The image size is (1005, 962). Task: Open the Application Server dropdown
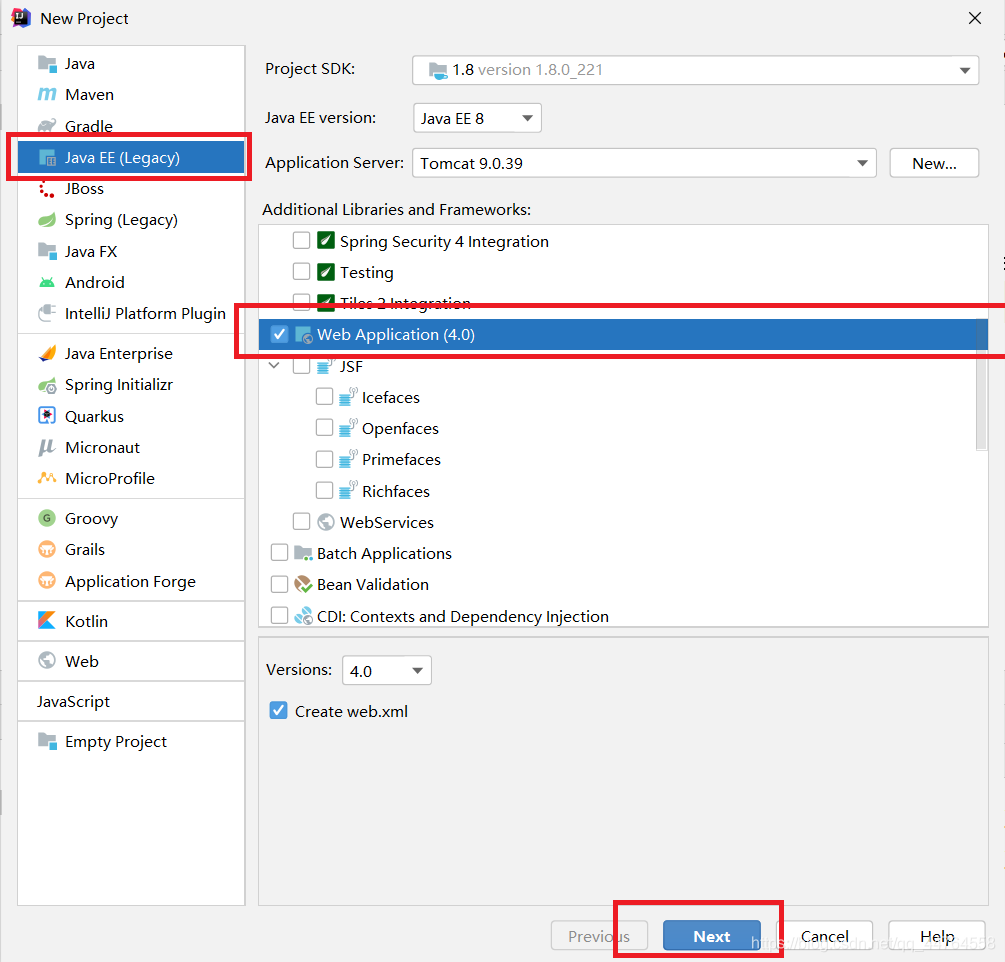click(644, 163)
